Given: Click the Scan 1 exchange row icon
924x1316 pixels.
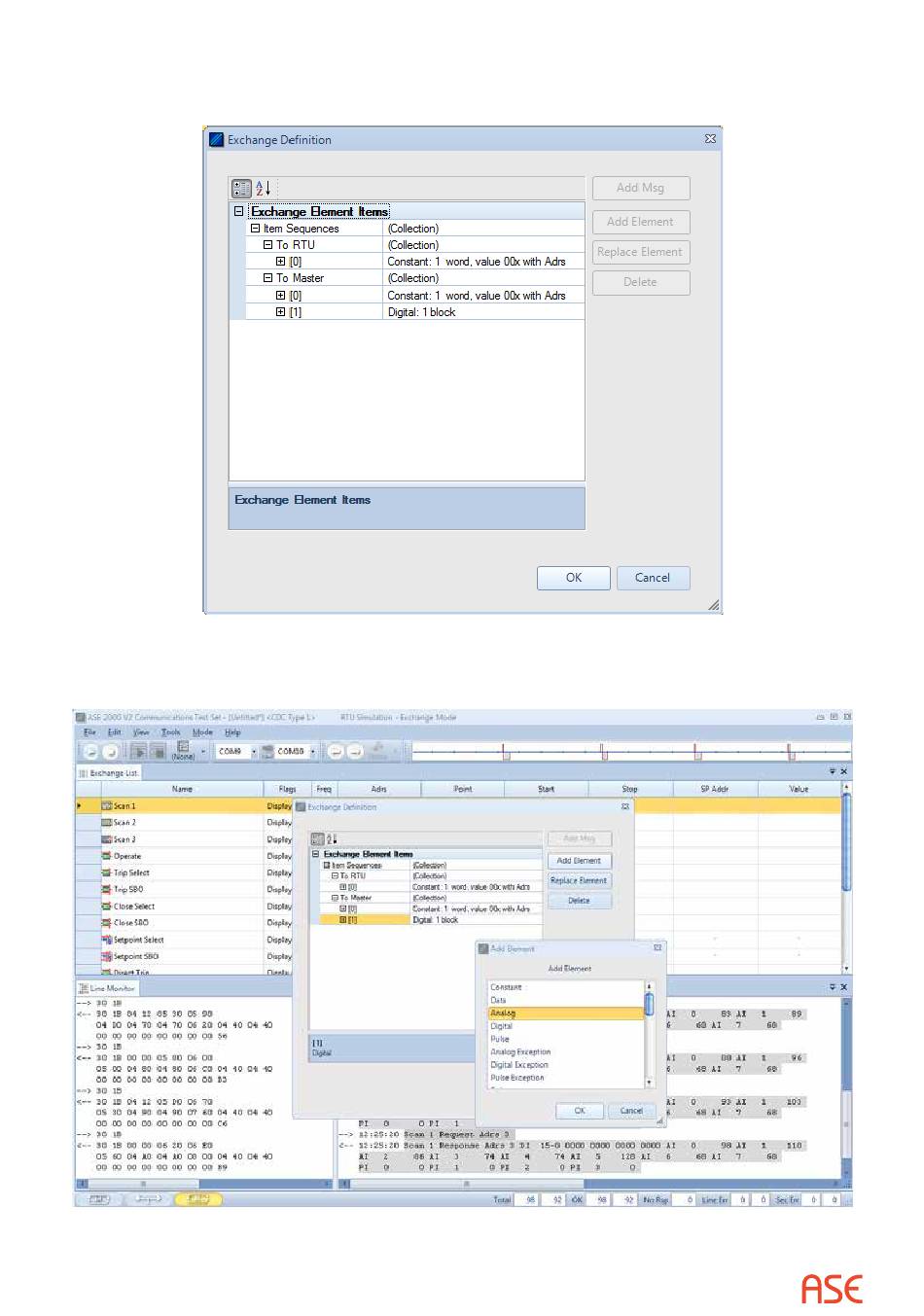Looking at the screenshot, I should pyautogui.click(x=107, y=806).
